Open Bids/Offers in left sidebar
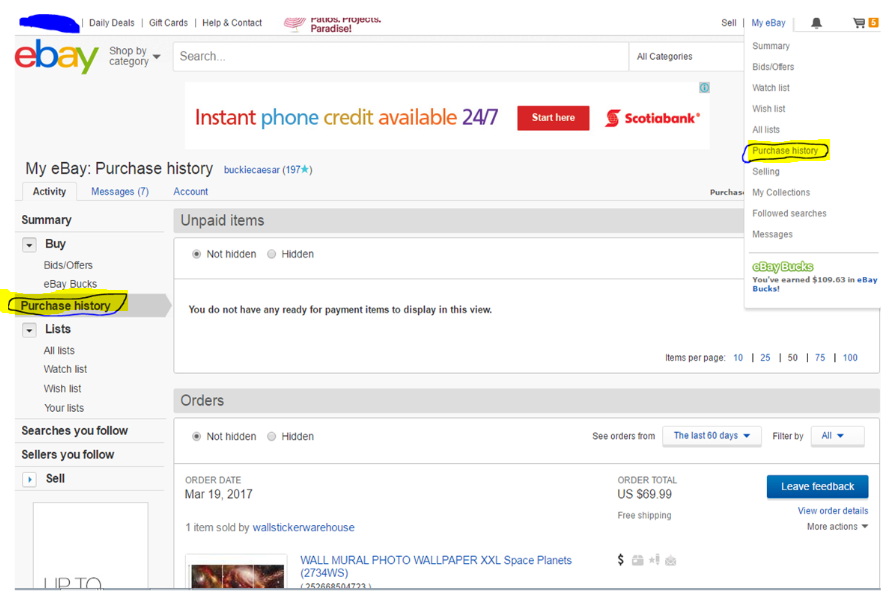 point(68,265)
